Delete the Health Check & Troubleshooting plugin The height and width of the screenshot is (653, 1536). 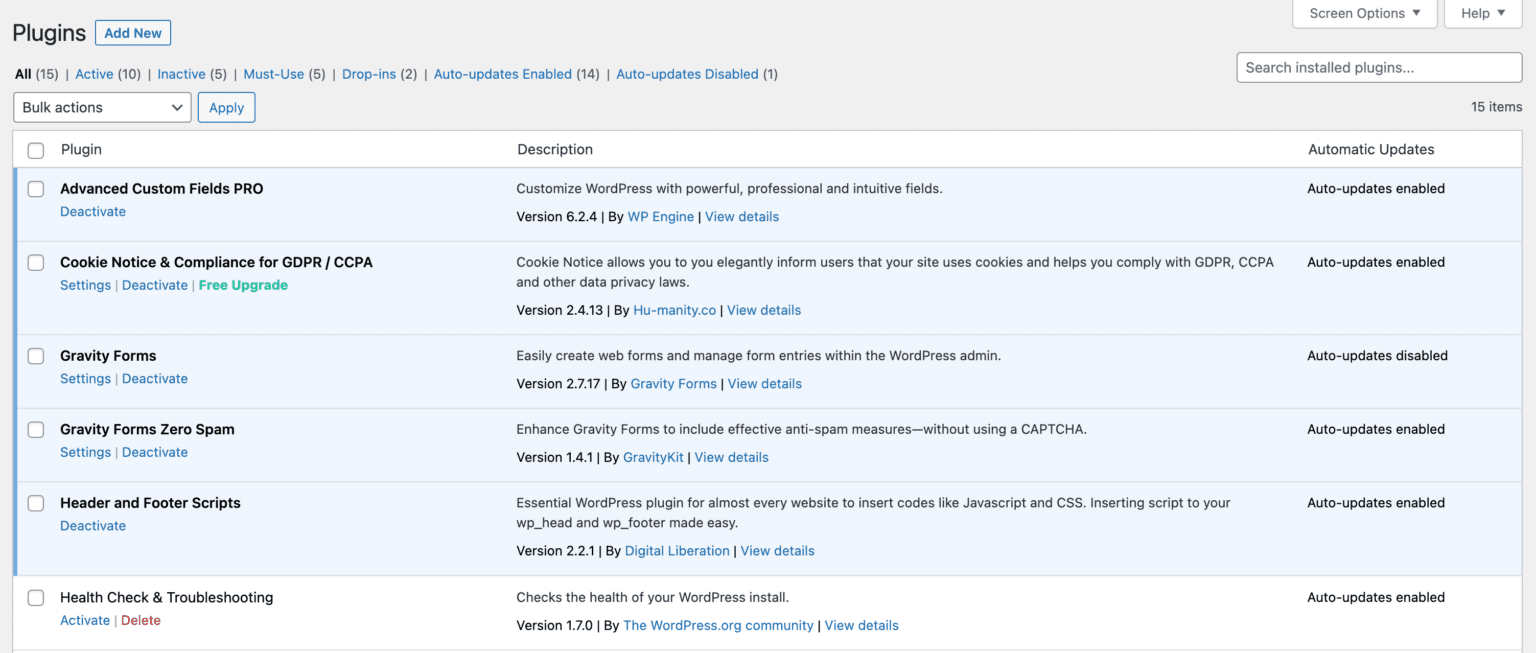click(141, 621)
